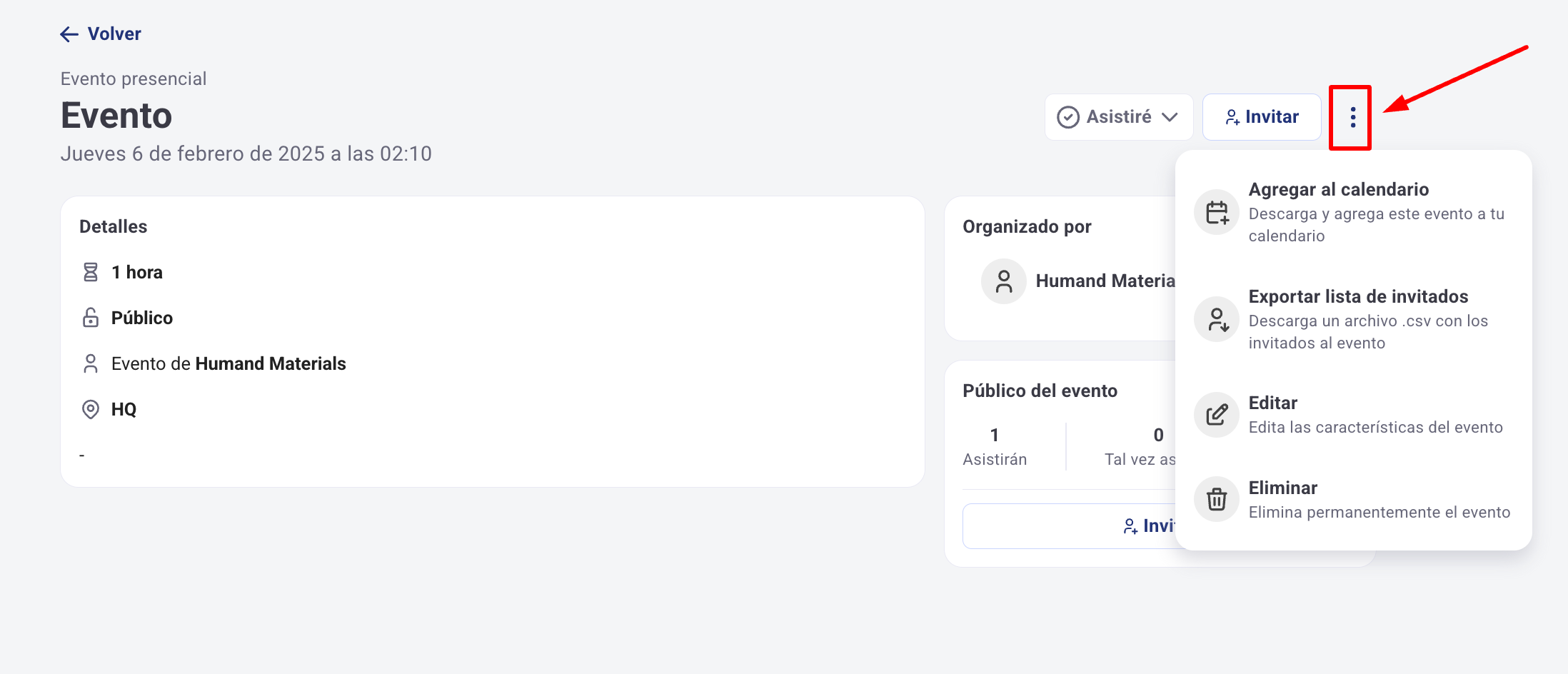This screenshot has width=1568, height=674.
Task: Click the trash can delete icon
Action: pyautogui.click(x=1217, y=499)
